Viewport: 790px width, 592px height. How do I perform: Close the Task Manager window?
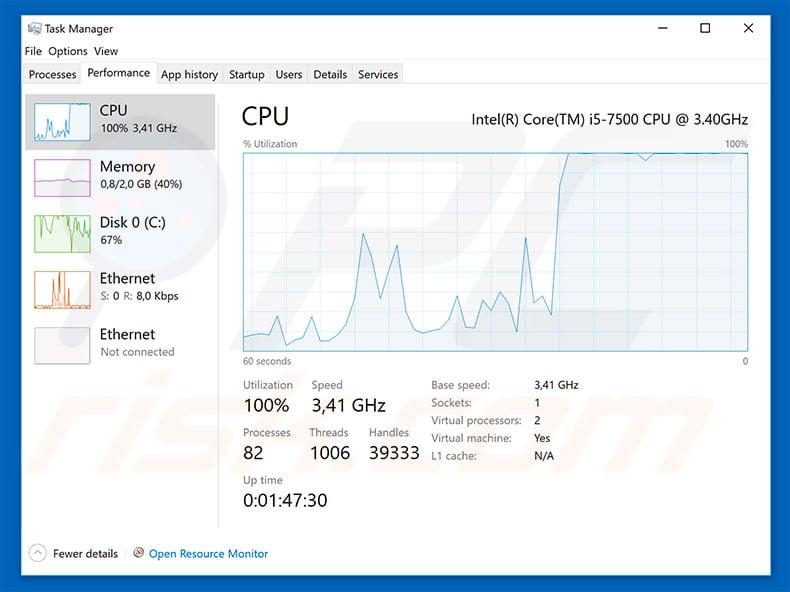748,28
